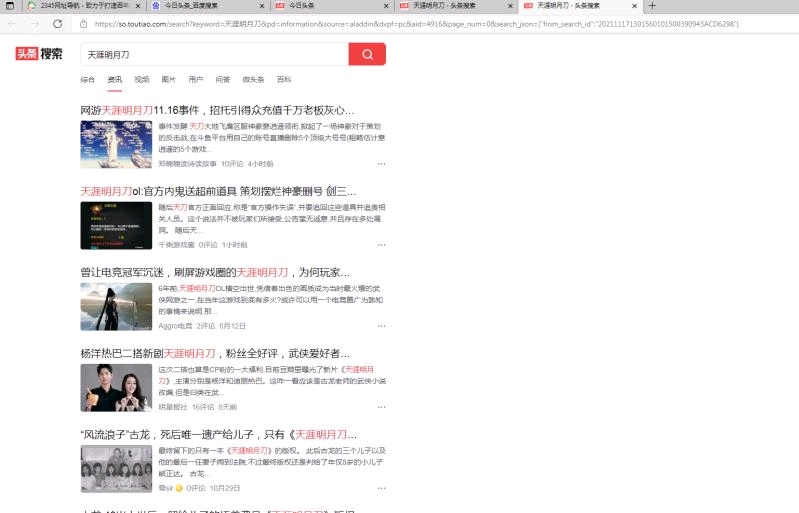Click the Aggro电竞 source name

pos(175,326)
